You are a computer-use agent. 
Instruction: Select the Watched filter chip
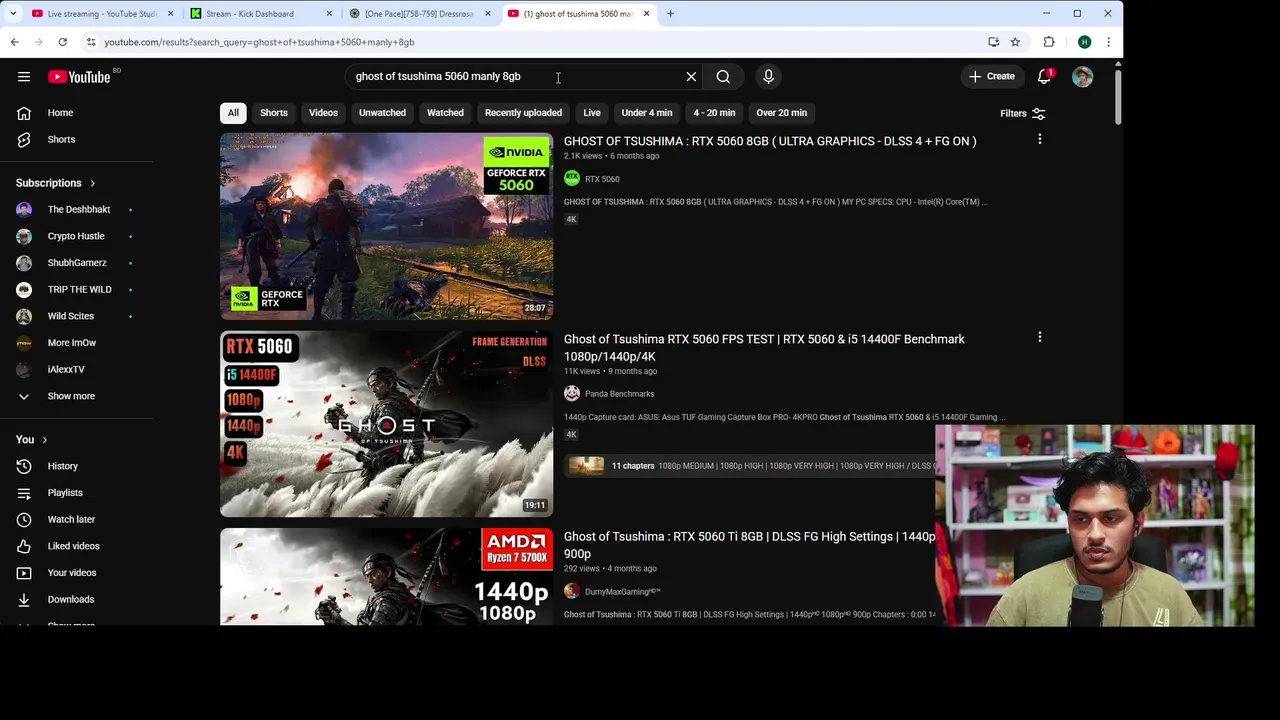(445, 113)
